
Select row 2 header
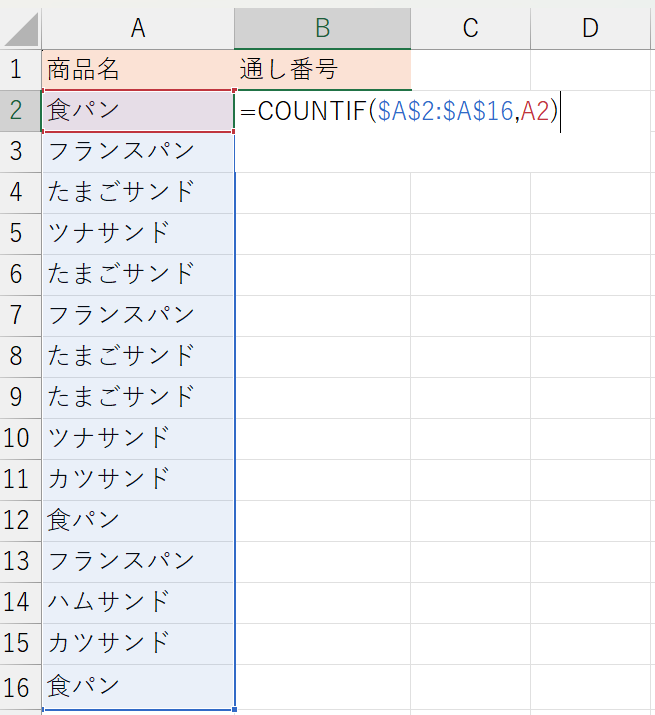click(21, 111)
